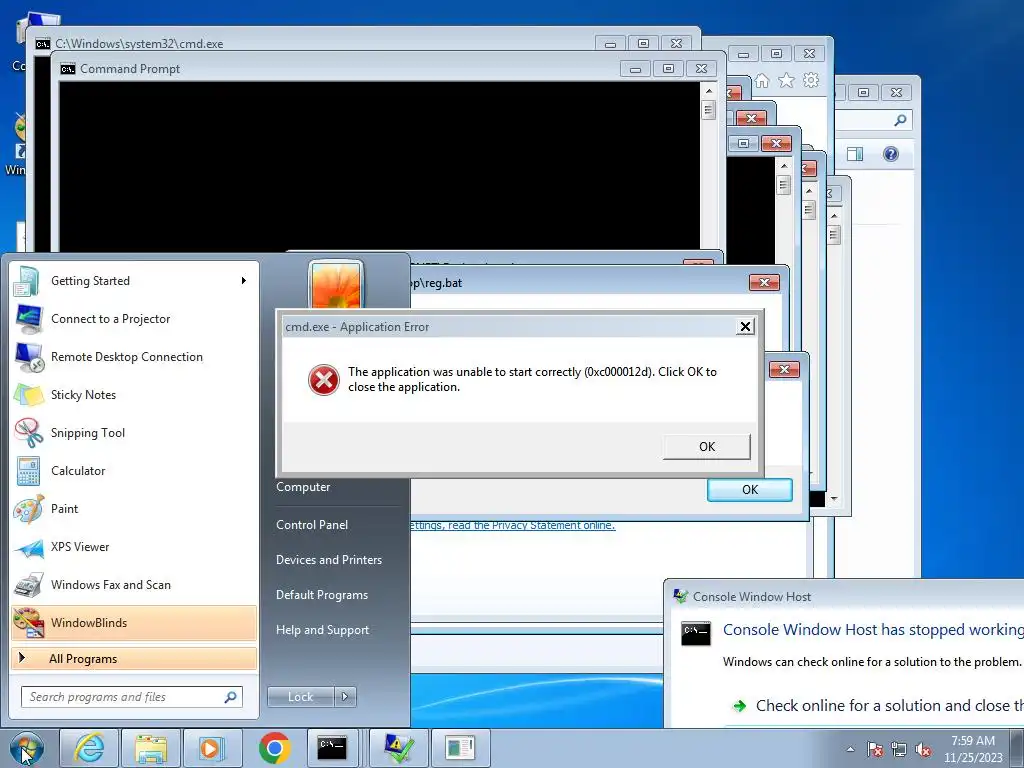The height and width of the screenshot is (768, 1024).
Task: Click the 7:59 AM clock in the tray
Action: tap(973, 741)
